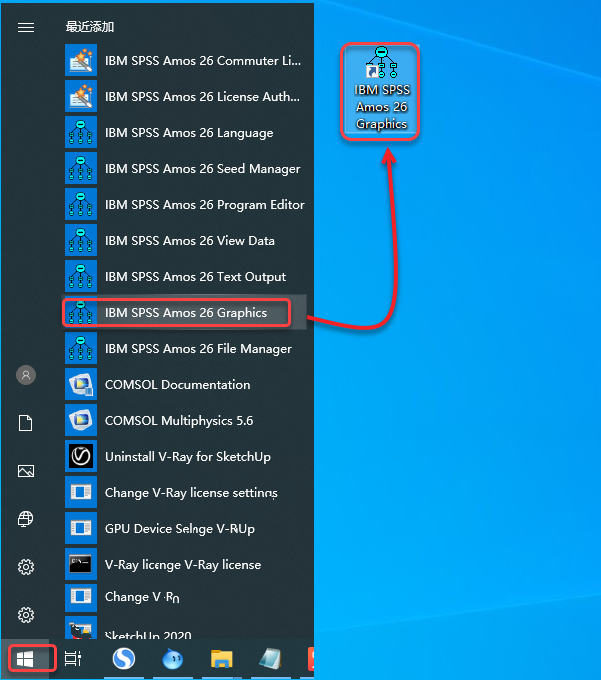The height and width of the screenshot is (680, 601).
Task: Open the upper gear icon in Start sidebar
Action: click(26, 567)
